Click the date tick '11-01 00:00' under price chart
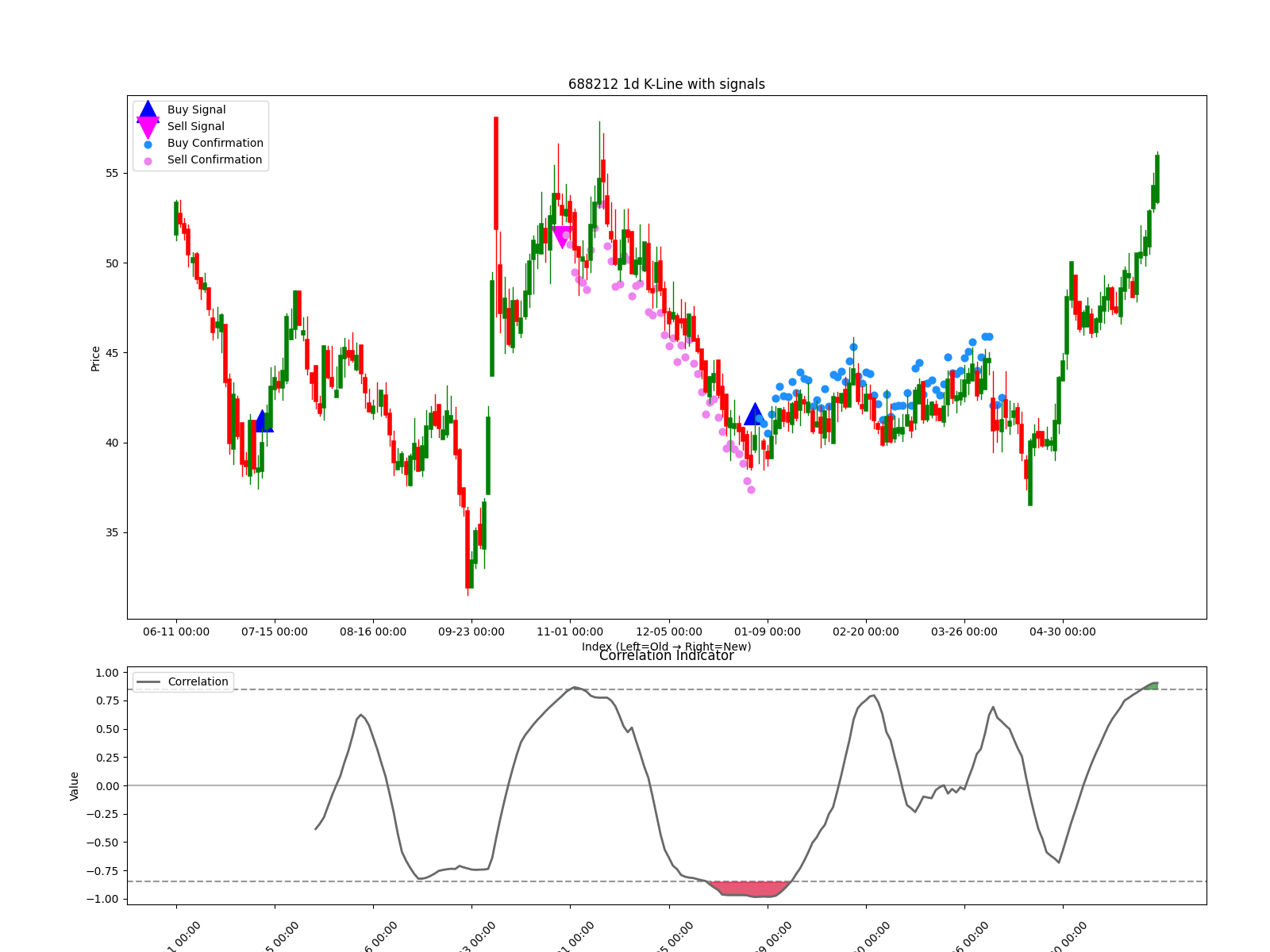This screenshot has height=952, width=1270. (570, 632)
